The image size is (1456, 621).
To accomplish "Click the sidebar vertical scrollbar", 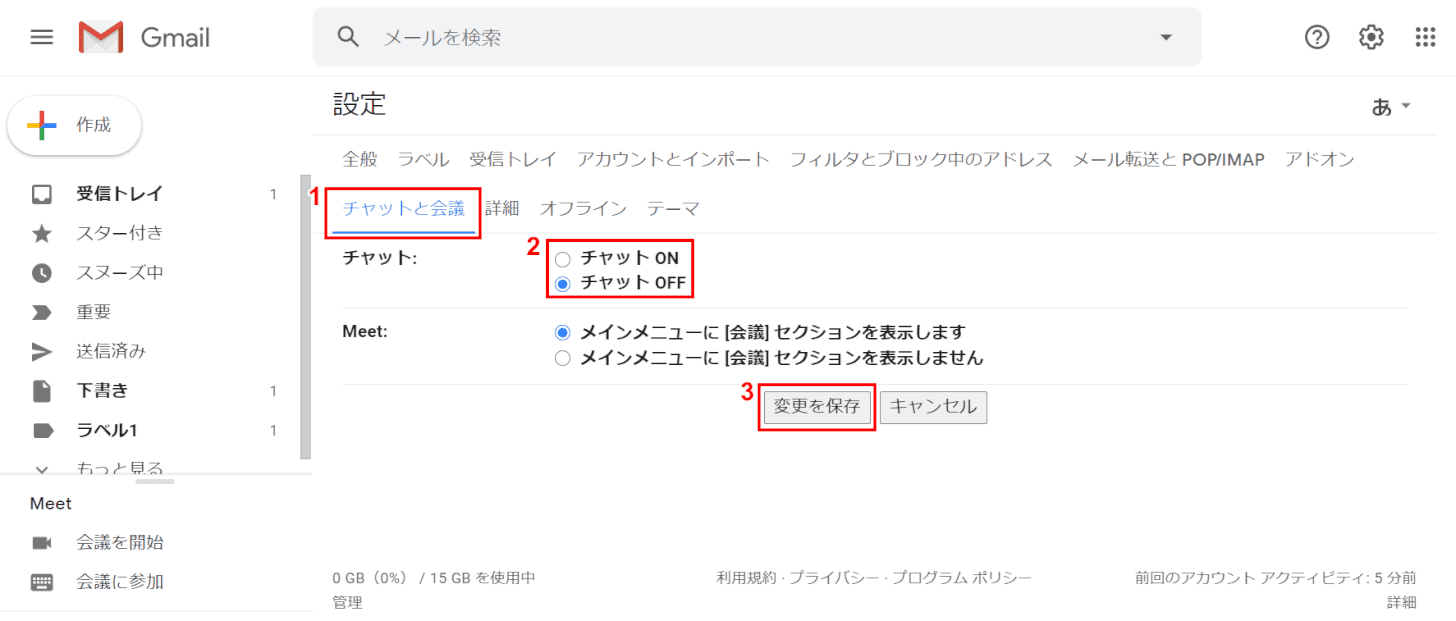I will tap(306, 316).
